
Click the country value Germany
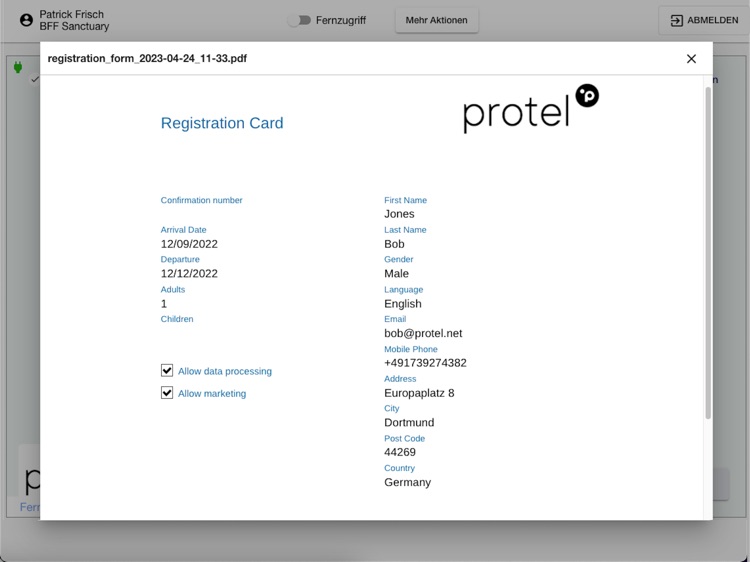click(408, 482)
